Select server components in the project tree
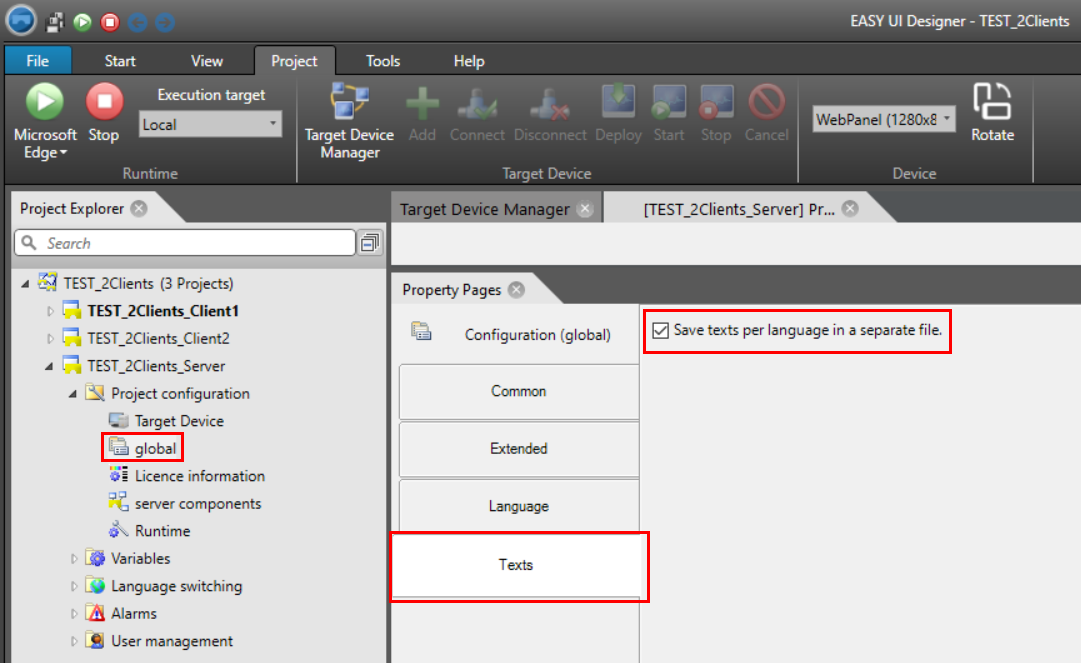This screenshot has width=1081, height=663. [x=197, y=504]
